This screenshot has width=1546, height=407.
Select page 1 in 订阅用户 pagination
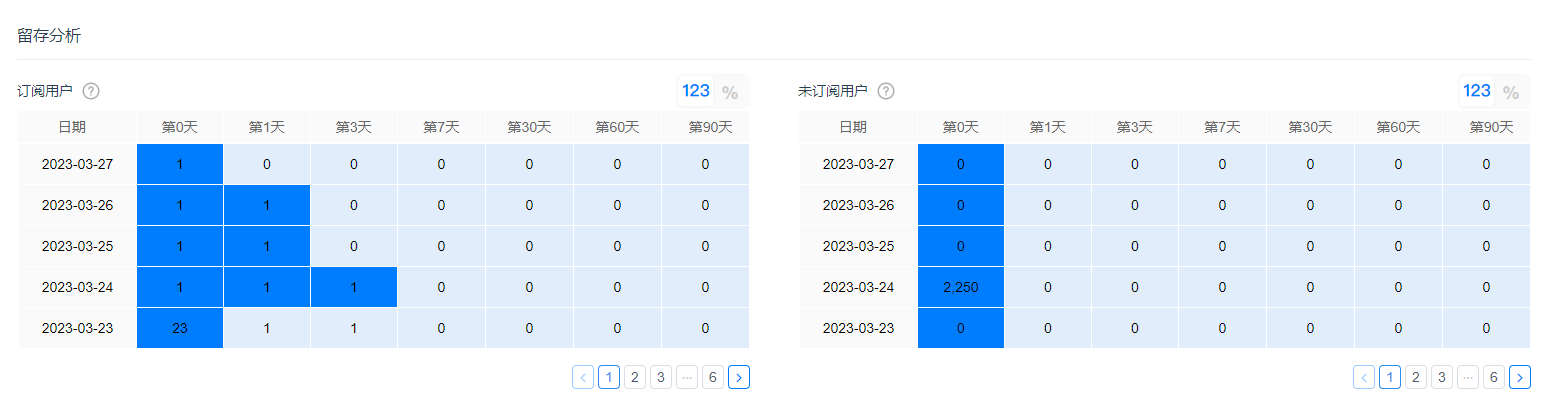[609, 377]
